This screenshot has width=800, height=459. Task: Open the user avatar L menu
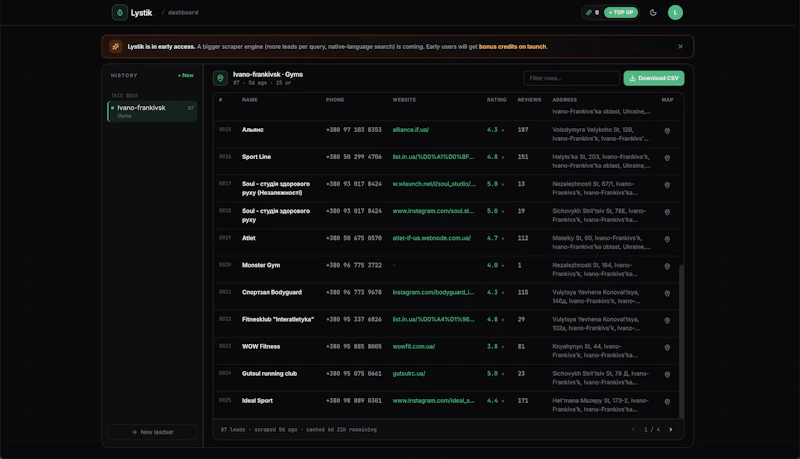pyautogui.click(x=675, y=12)
